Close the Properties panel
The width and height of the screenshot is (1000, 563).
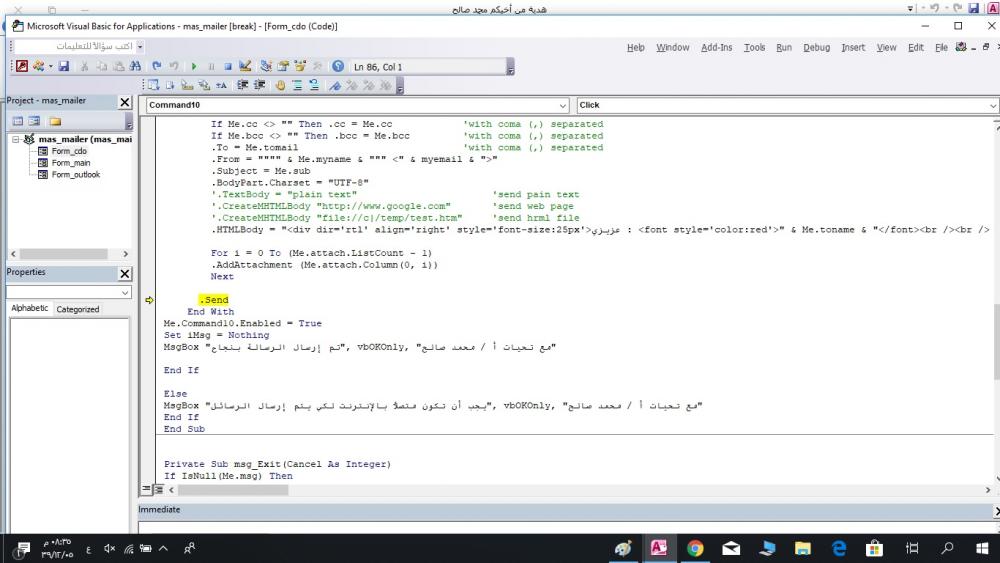tap(125, 274)
